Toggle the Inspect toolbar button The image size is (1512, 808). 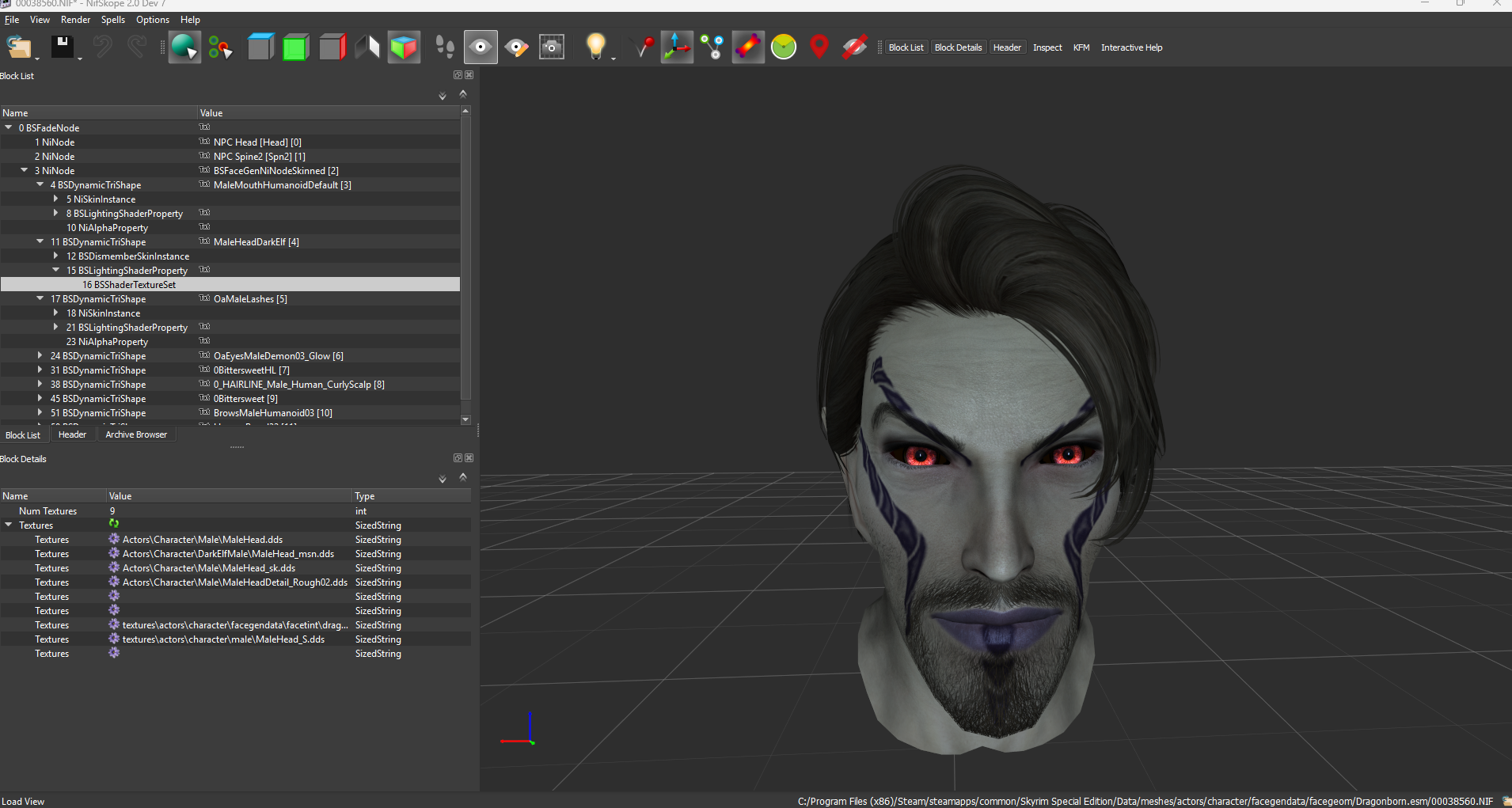pyautogui.click(x=1047, y=47)
